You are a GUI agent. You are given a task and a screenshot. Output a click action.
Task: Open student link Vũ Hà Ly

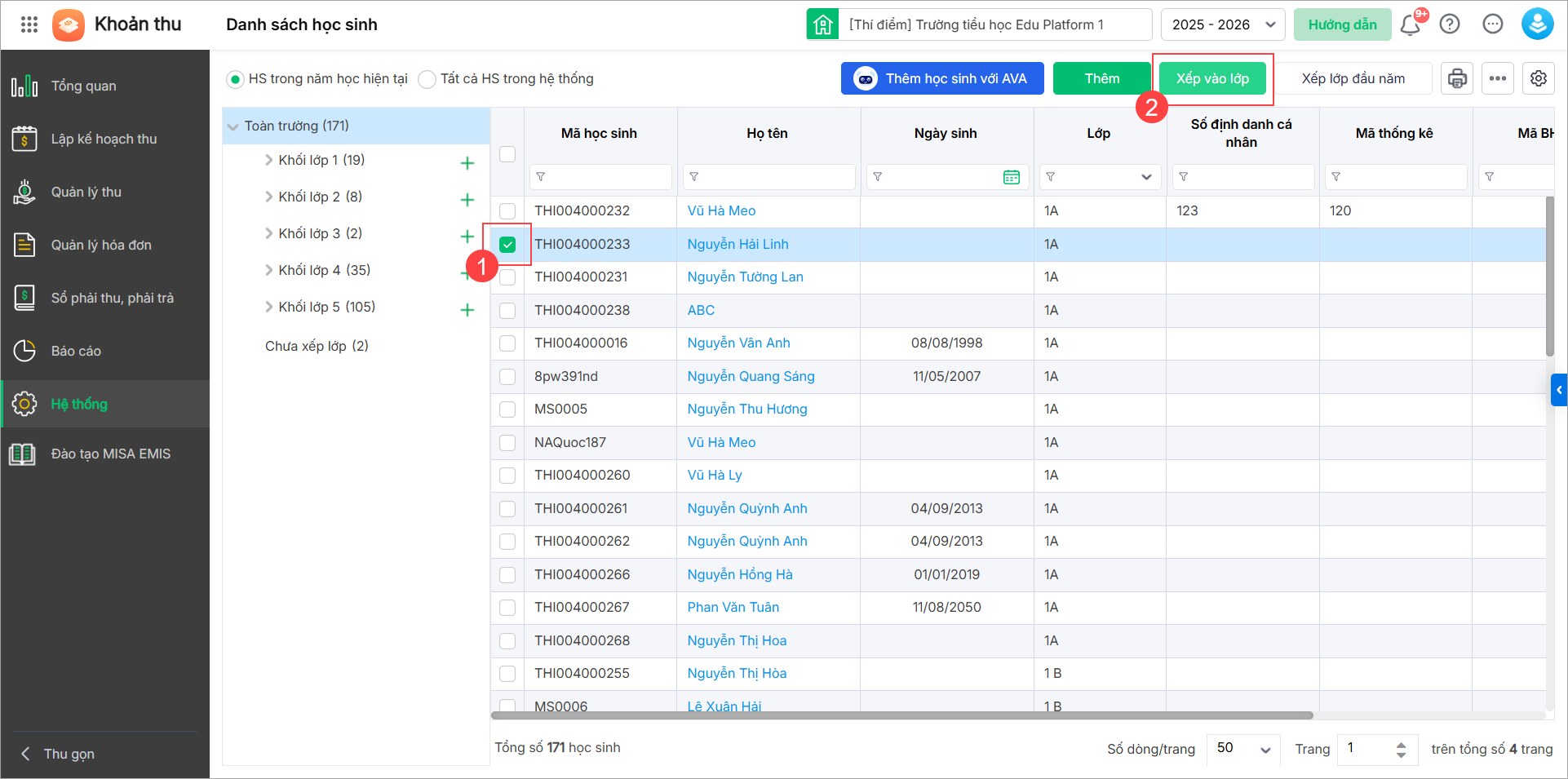[x=715, y=476]
